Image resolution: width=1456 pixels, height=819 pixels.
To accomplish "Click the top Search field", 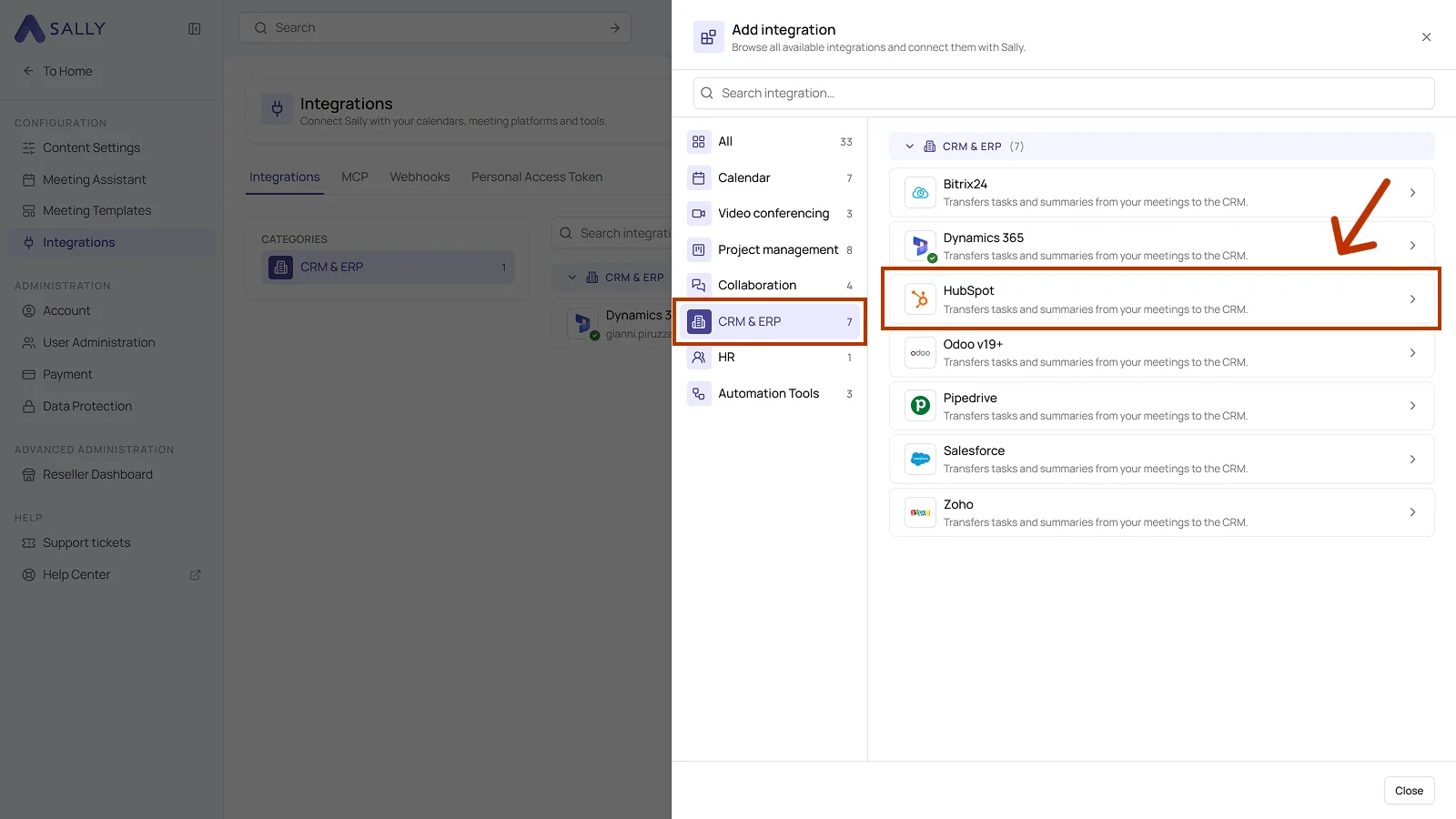I will pyautogui.click(x=435, y=28).
